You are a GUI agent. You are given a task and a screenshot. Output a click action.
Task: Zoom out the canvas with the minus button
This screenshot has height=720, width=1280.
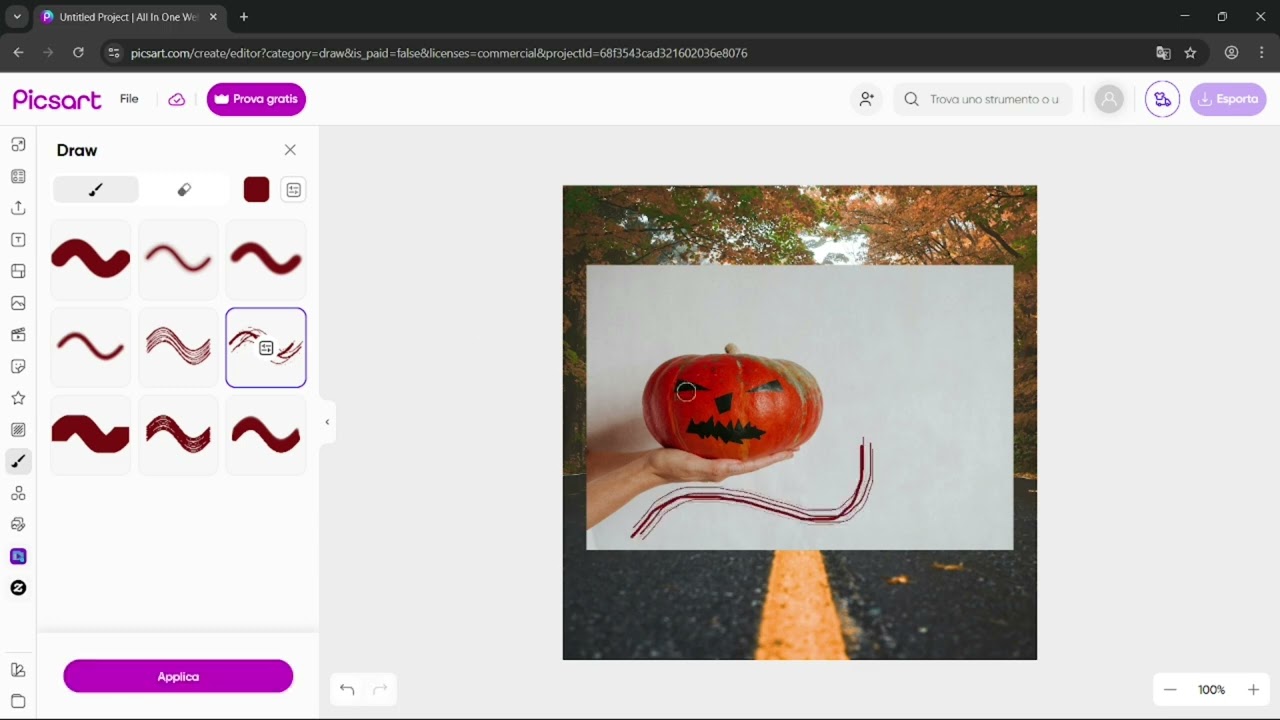coord(1170,690)
